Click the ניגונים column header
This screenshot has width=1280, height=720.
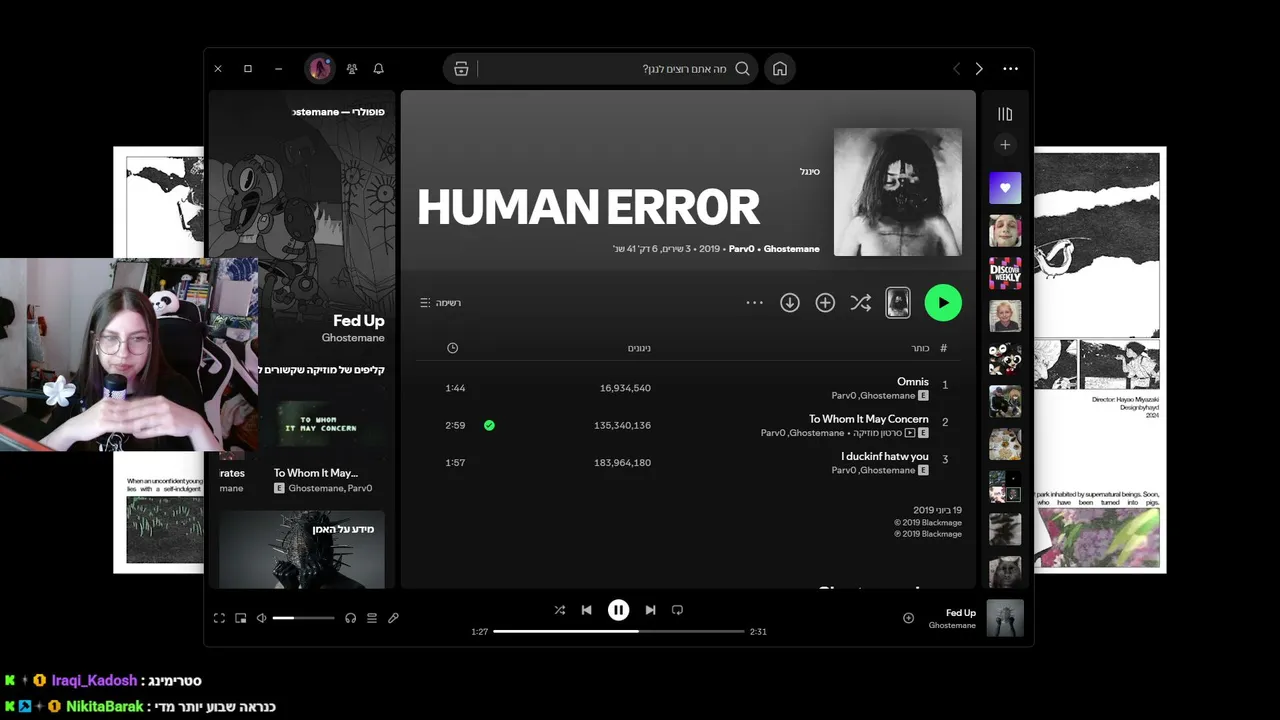(x=639, y=348)
